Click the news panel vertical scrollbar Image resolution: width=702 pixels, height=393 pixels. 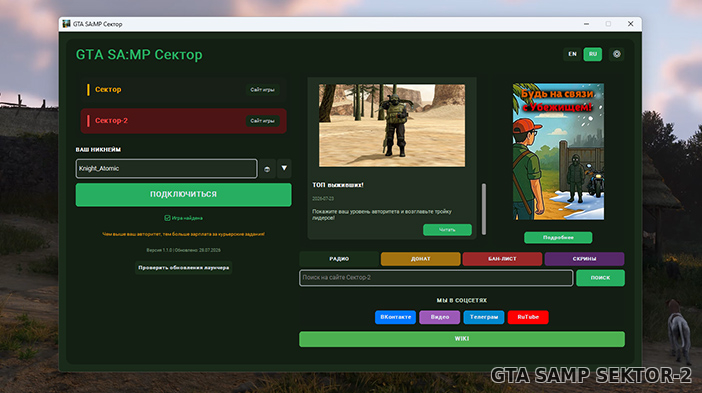[x=484, y=209]
